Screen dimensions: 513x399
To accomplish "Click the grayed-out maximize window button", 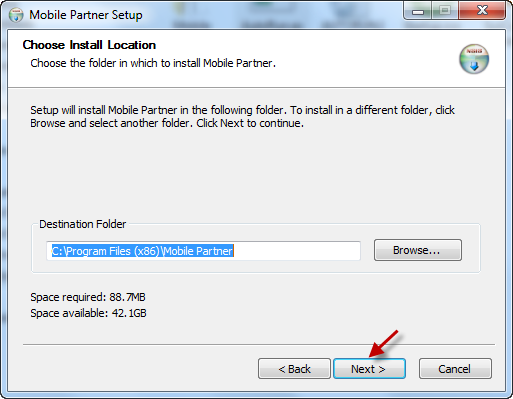I will click(445, 11).
